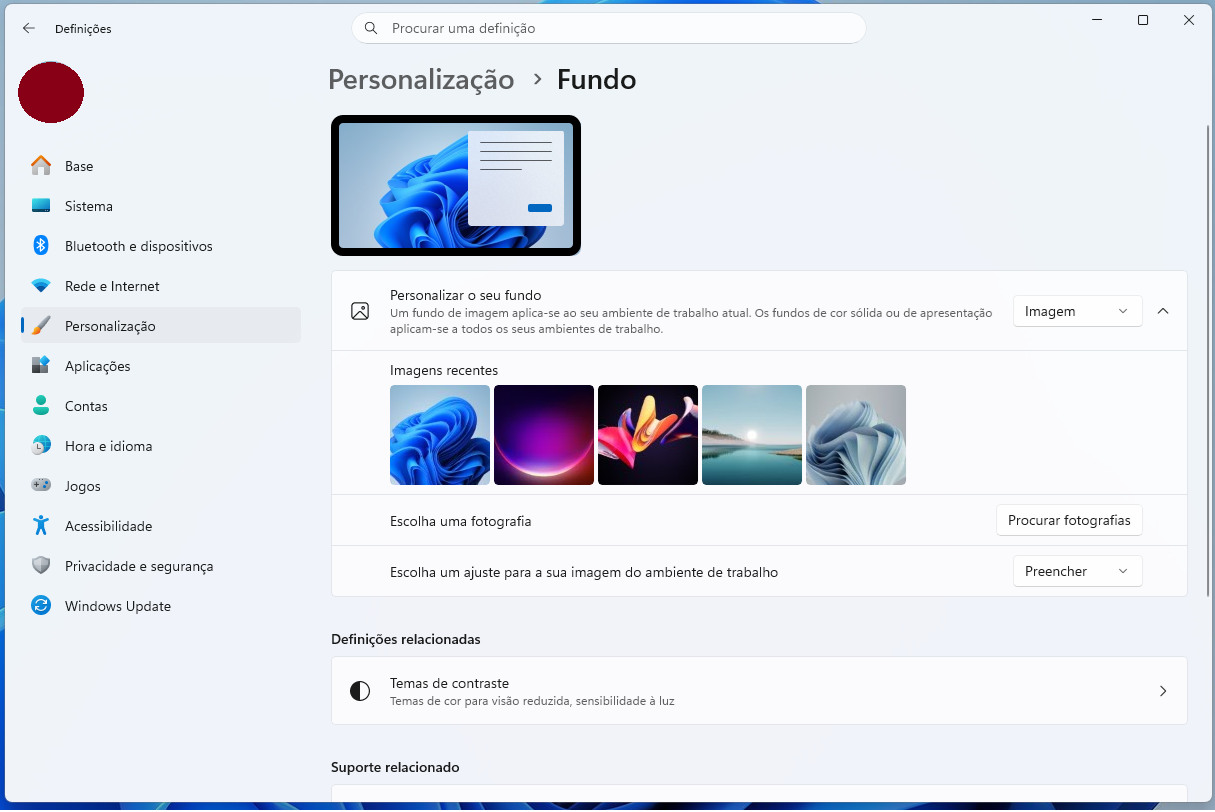Click the Procurar uma definição search field

click(x=608, y=28)
